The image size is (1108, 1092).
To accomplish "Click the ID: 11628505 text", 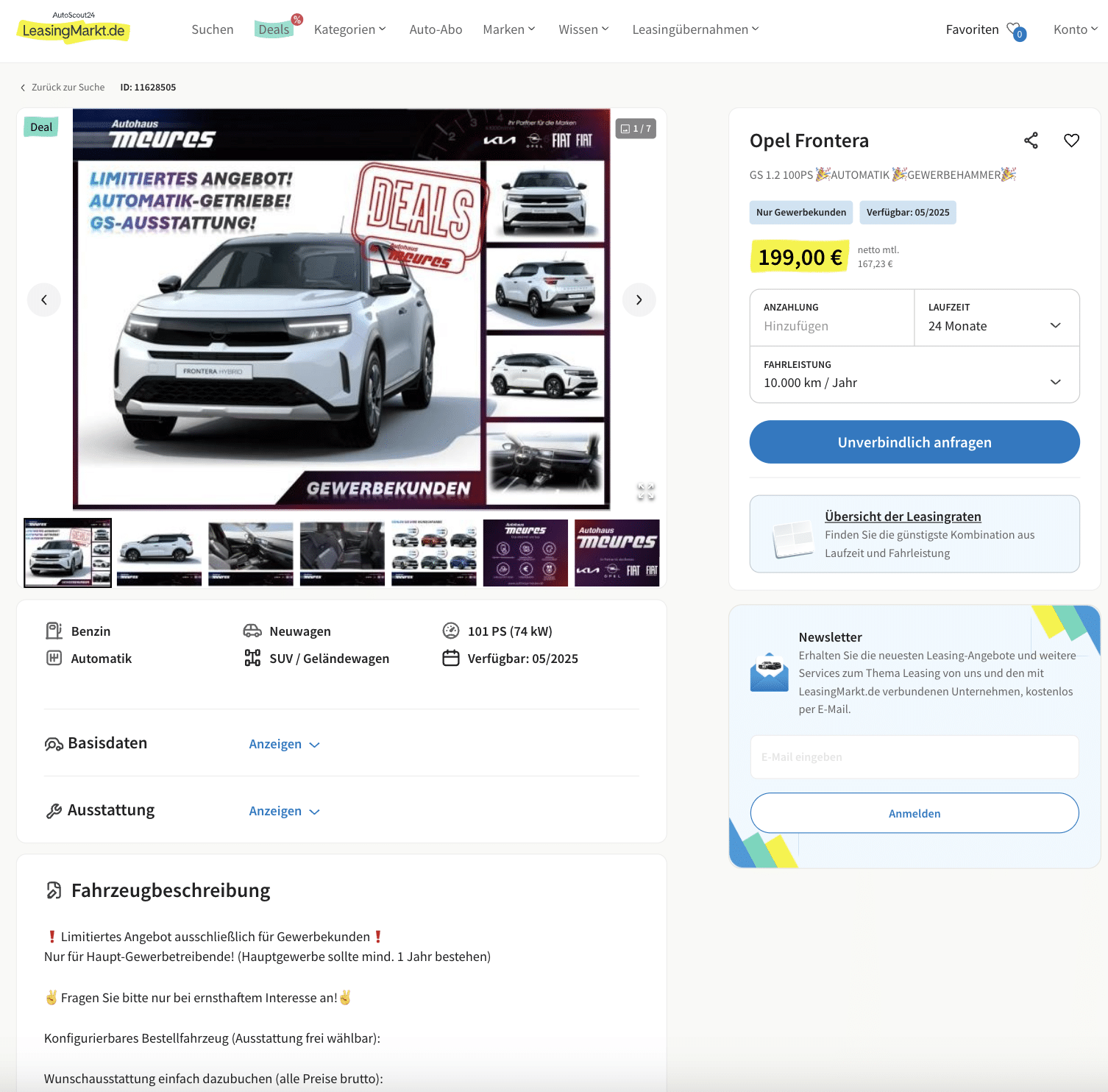I will pyautogui.click(x=148, y=88).
